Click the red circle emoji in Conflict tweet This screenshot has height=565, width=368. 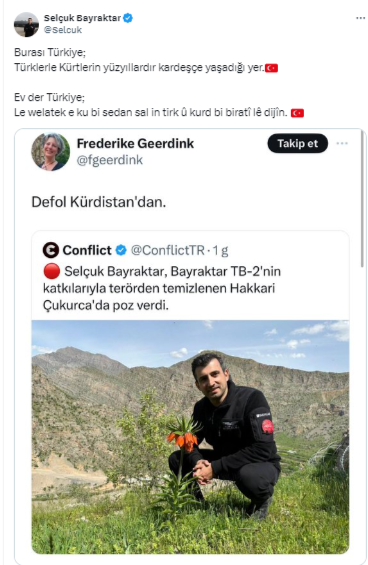(52, 271)
